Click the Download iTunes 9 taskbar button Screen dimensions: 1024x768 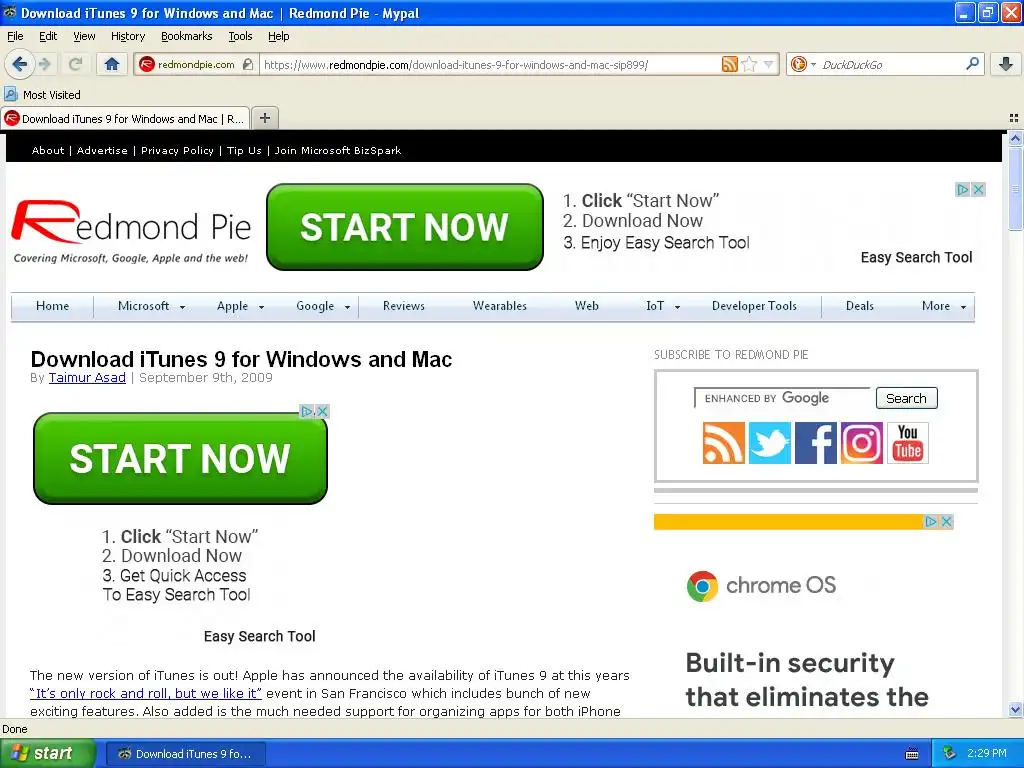click(186, 754)
